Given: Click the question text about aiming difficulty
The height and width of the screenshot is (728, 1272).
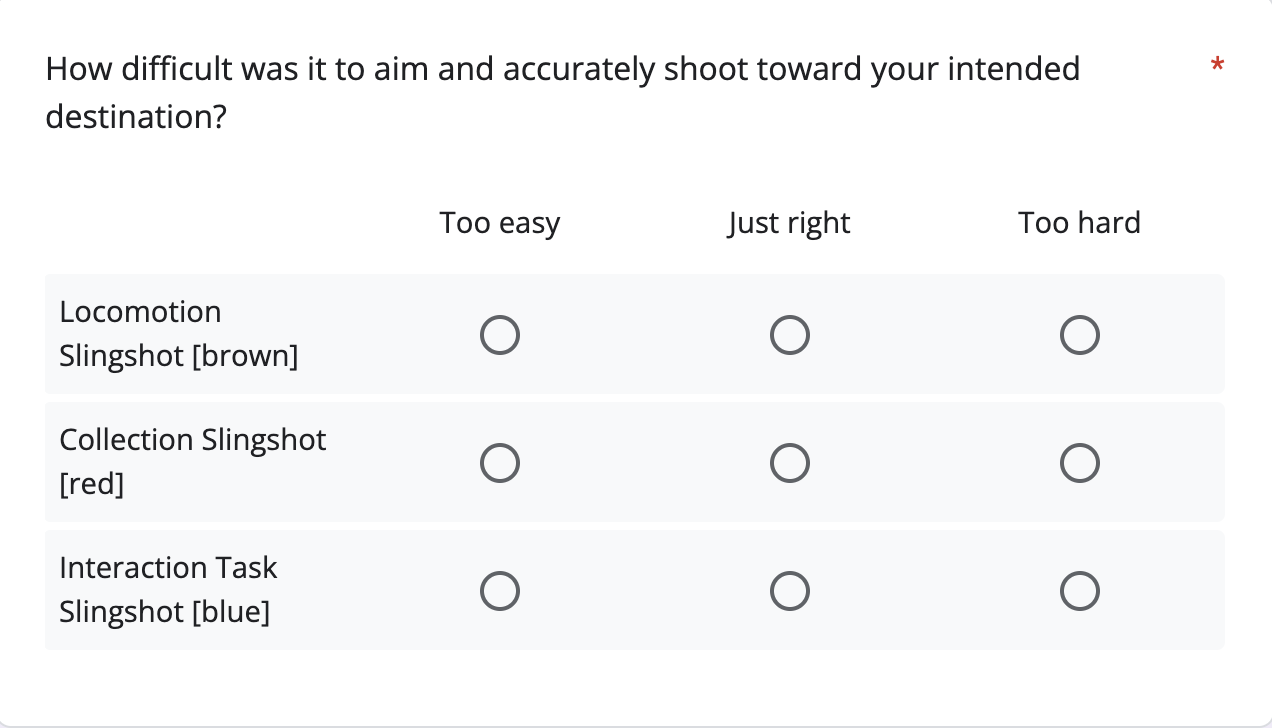Looking at the screenshot, I should point(563,93).
